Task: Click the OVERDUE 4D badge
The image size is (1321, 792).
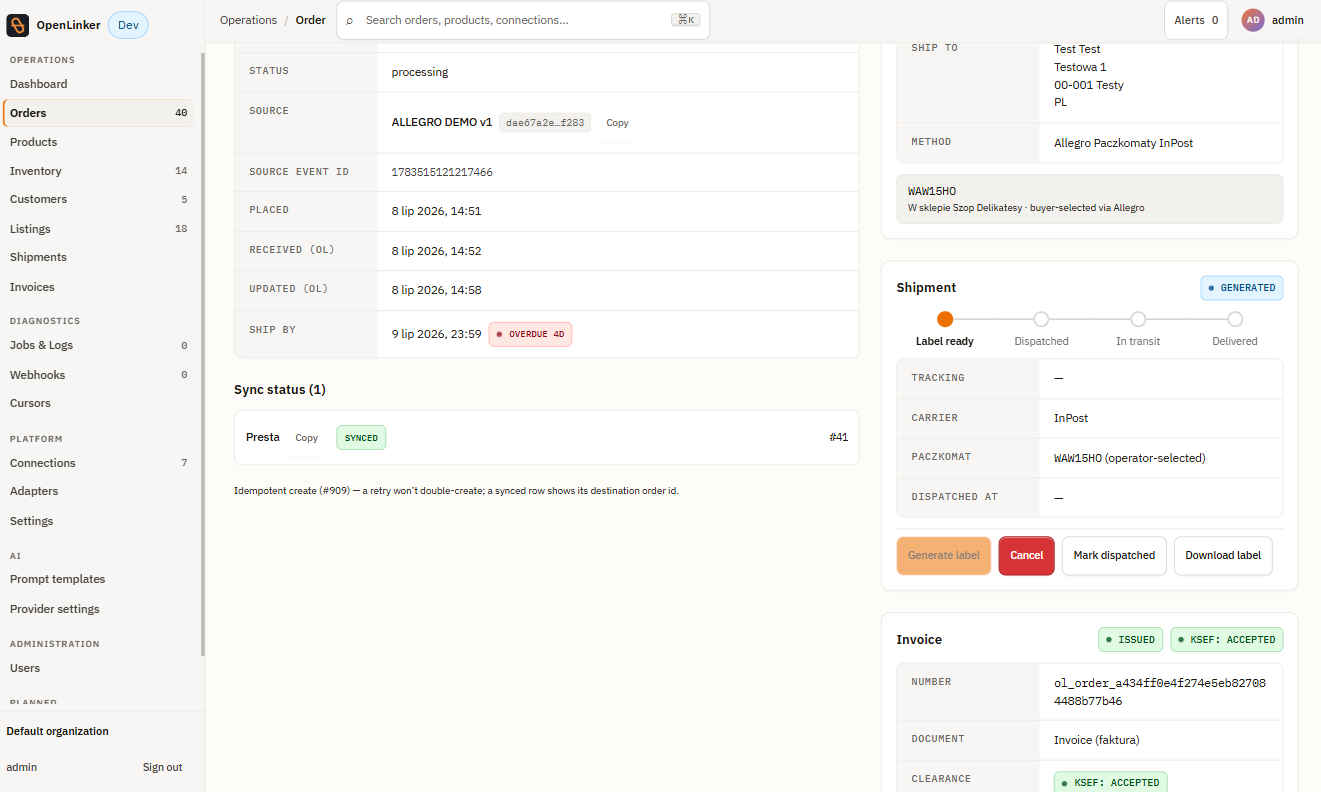Action: click(x=530, y=334)
